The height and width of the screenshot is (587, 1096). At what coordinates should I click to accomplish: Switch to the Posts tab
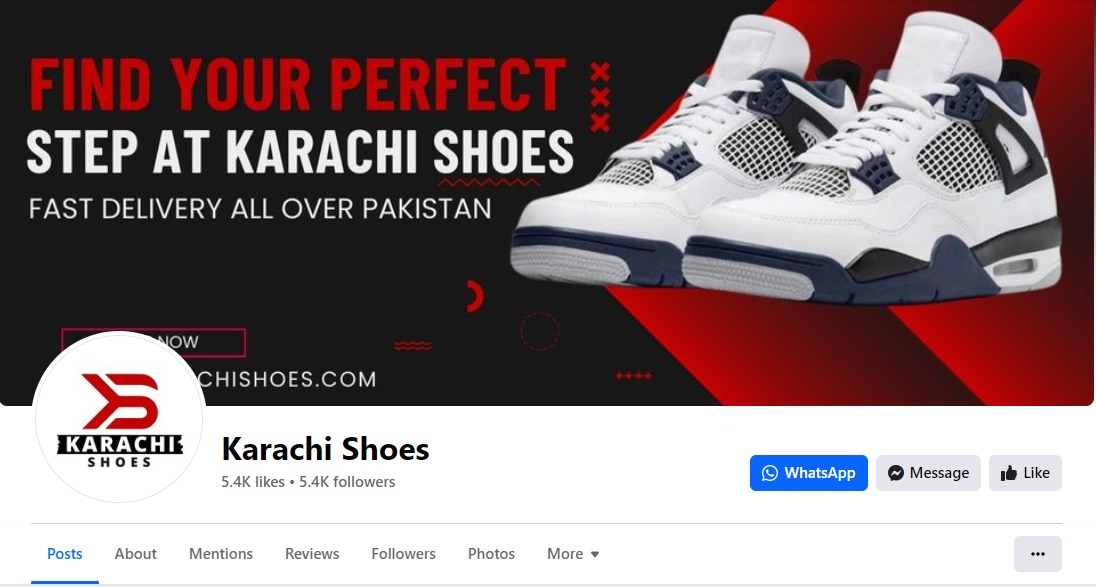(65, 554)
